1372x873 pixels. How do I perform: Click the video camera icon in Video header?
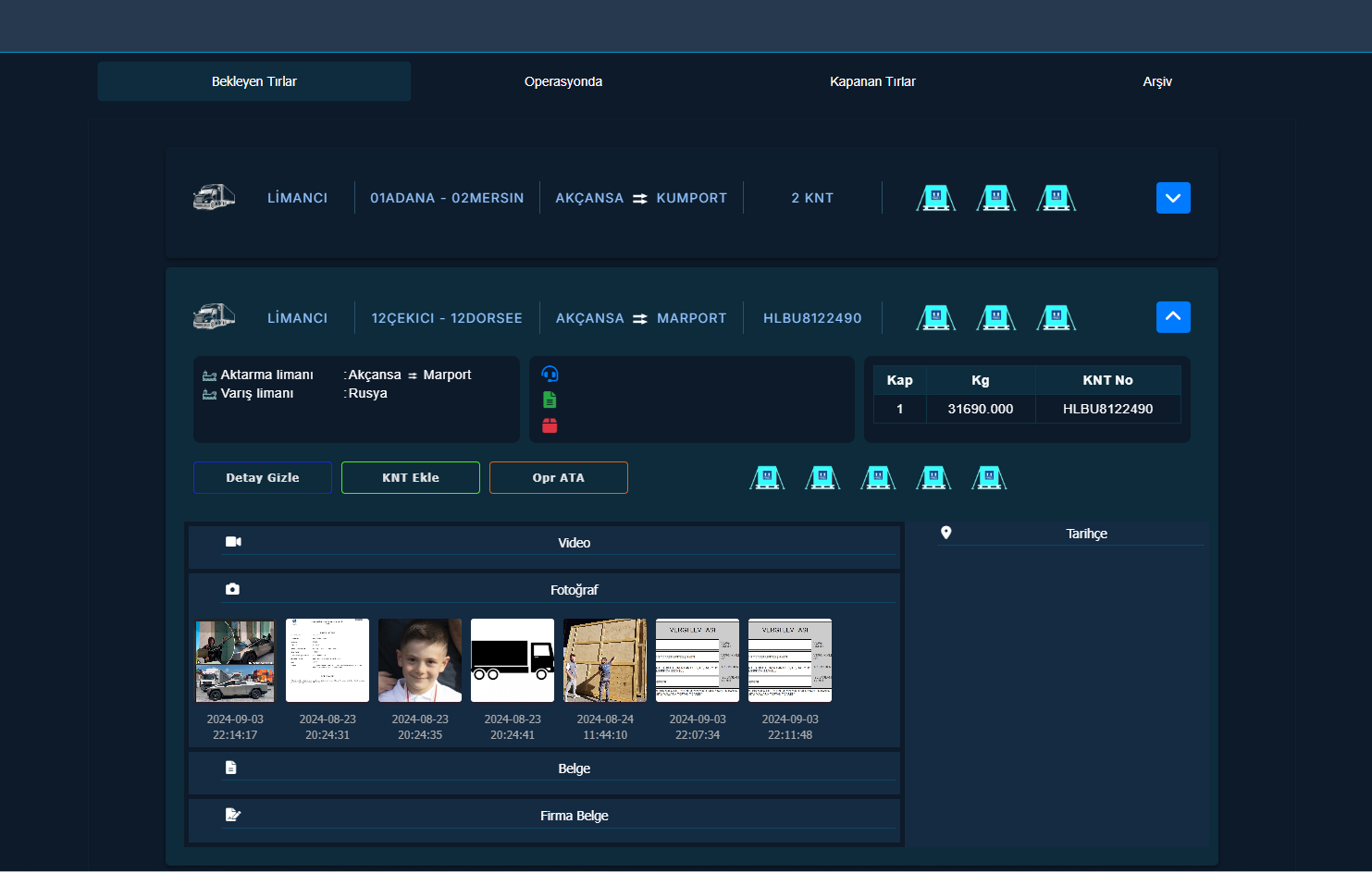233,542
